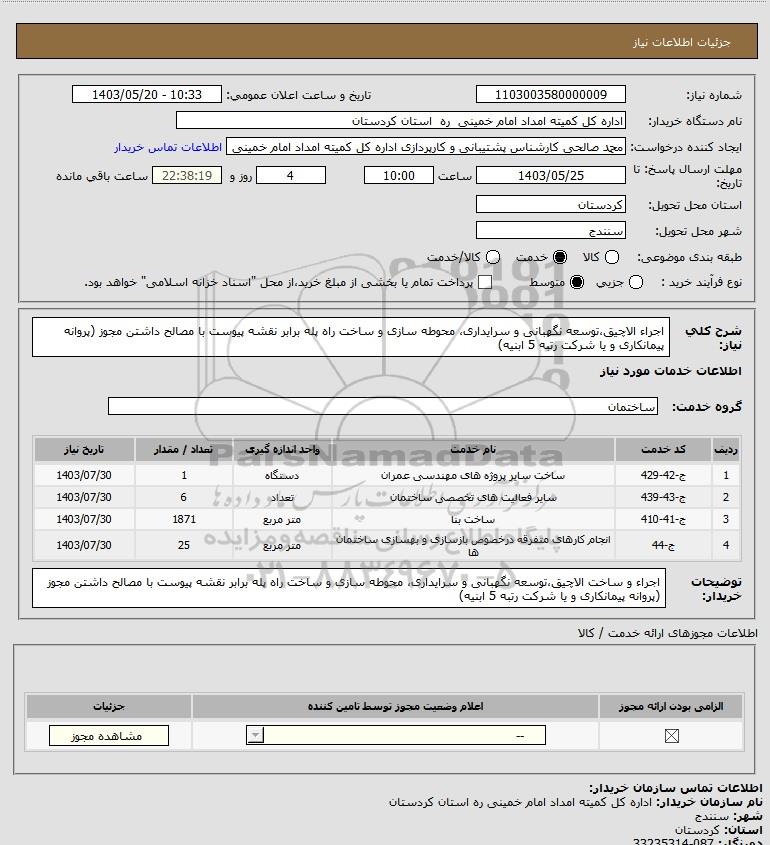
Task: Click the quantity 25 cell
Action: coord(184,545)
